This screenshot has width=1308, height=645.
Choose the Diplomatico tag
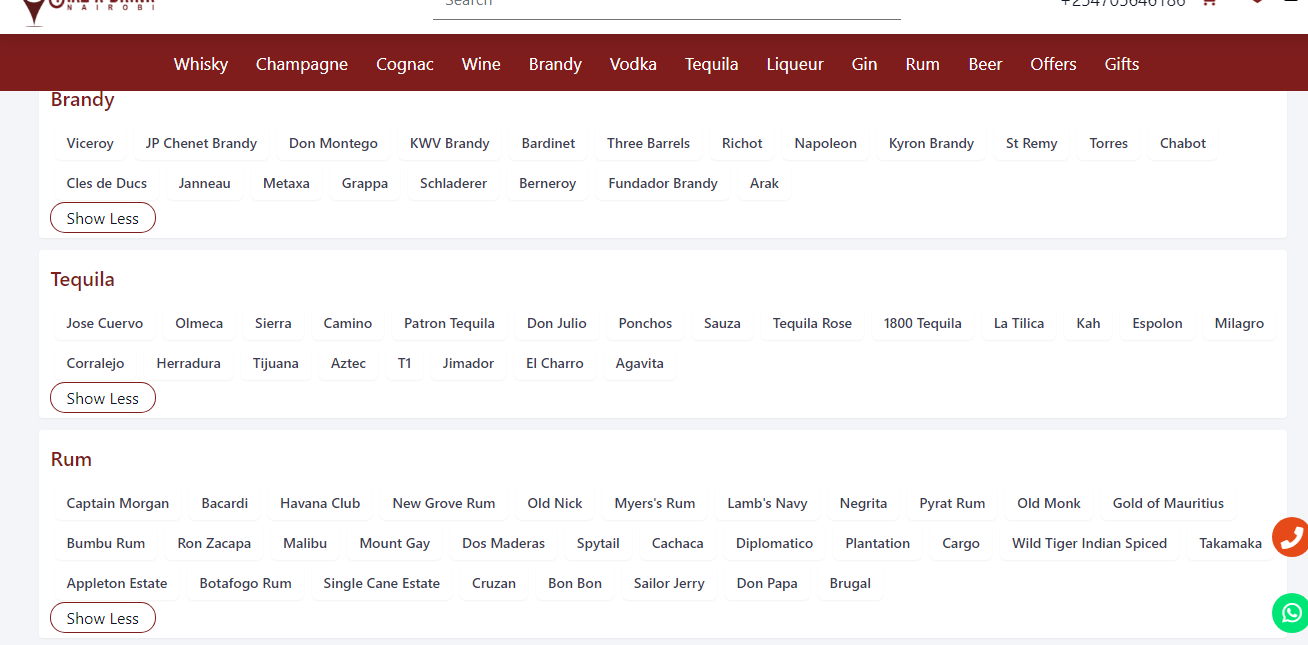pos(775,543)
